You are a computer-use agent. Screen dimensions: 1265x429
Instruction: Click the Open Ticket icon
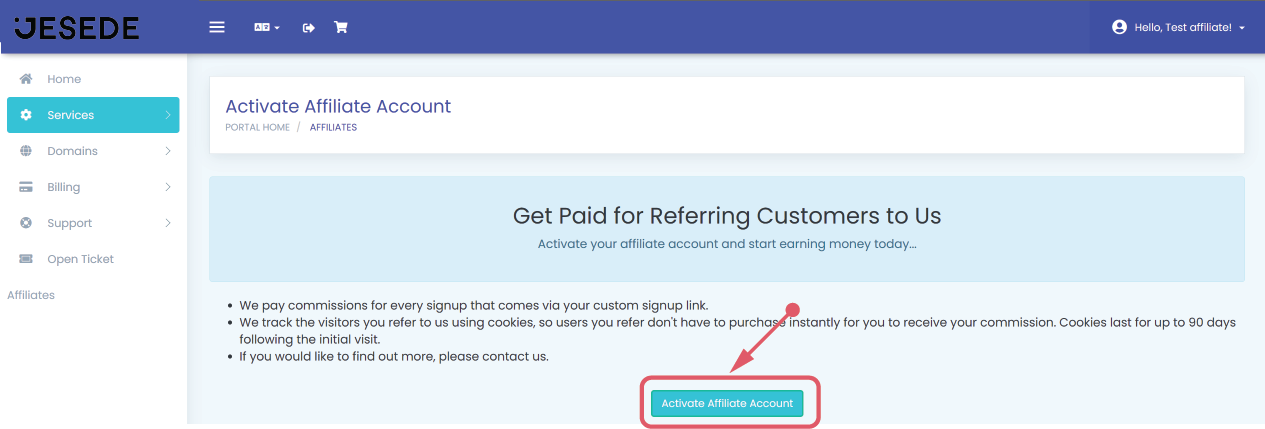26,259
